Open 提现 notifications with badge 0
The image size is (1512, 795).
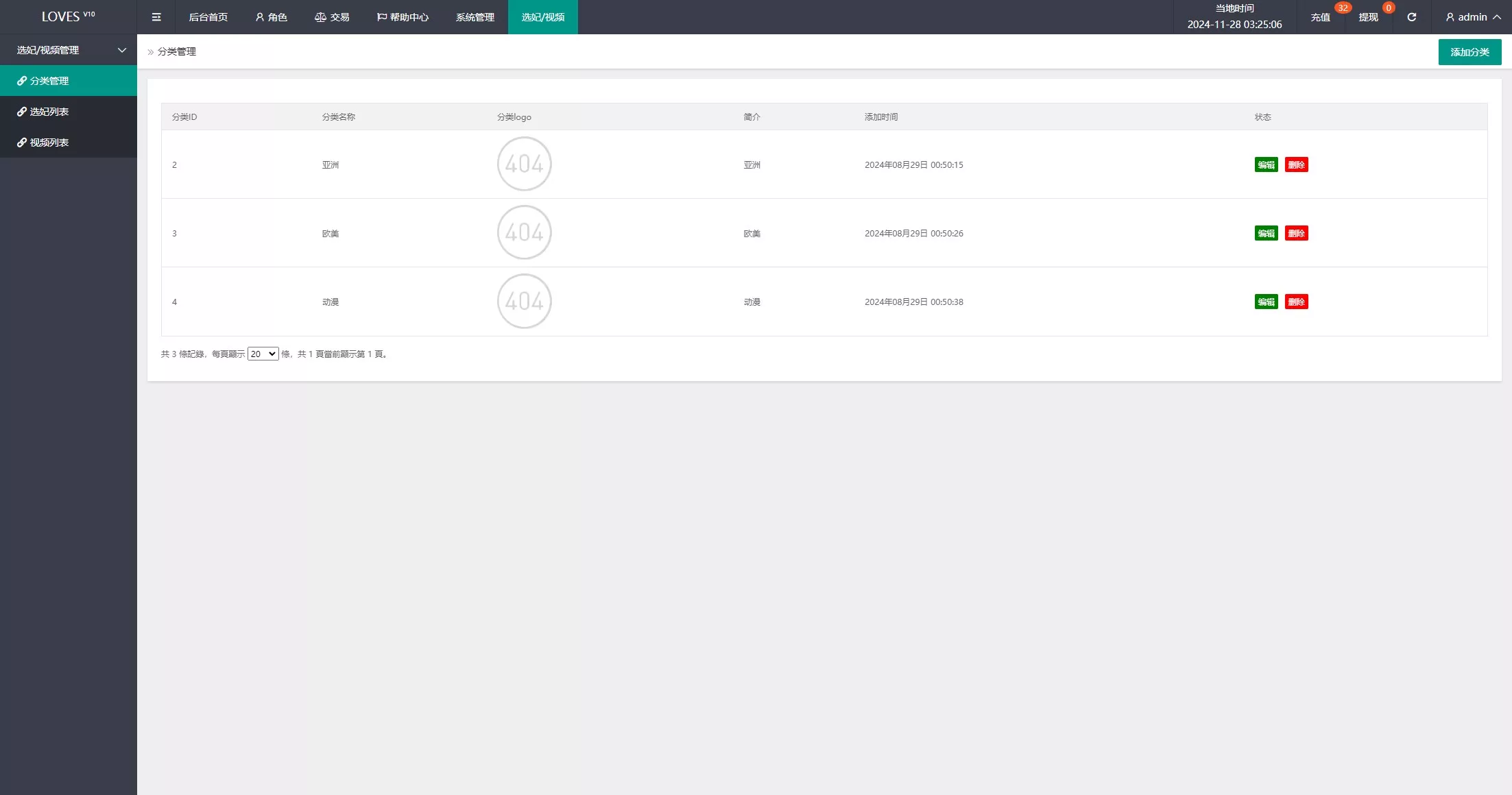(1368, 17)
